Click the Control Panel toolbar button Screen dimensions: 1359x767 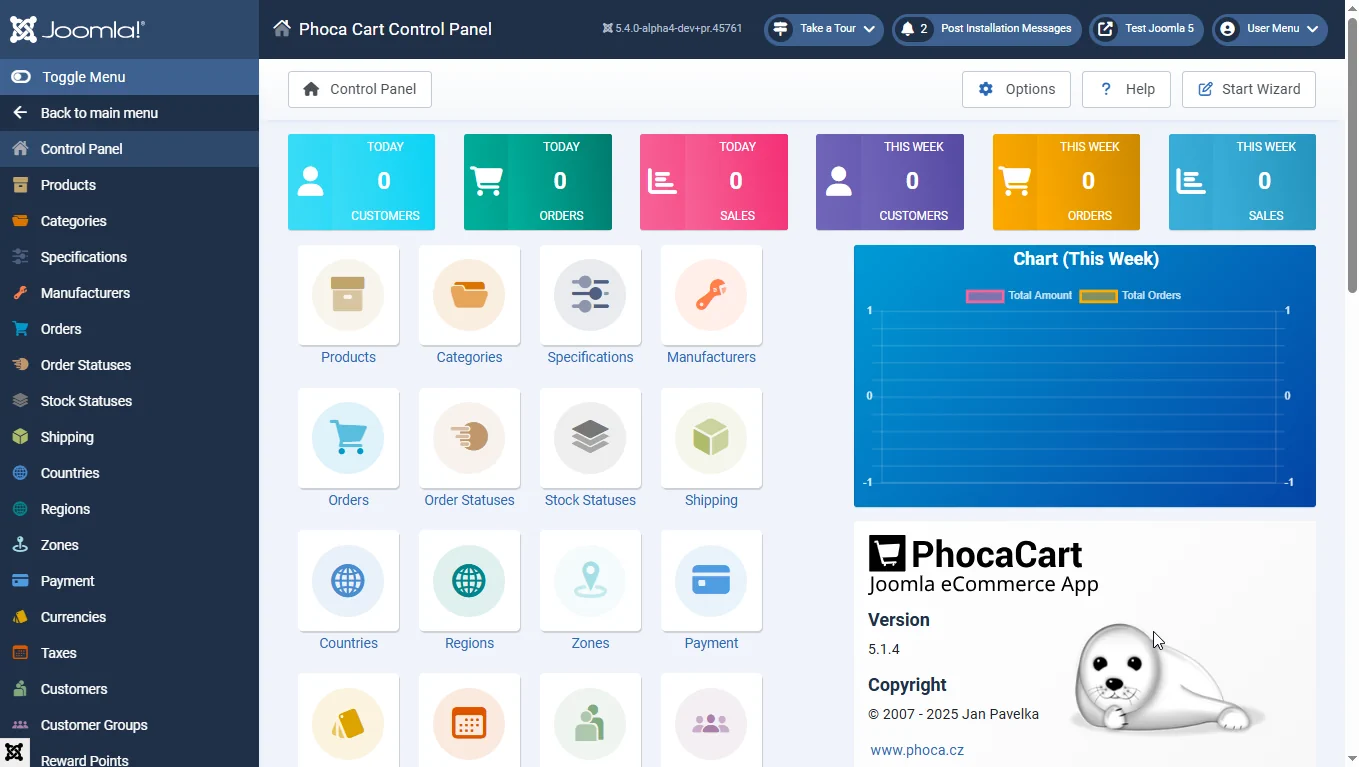point(360,89)
